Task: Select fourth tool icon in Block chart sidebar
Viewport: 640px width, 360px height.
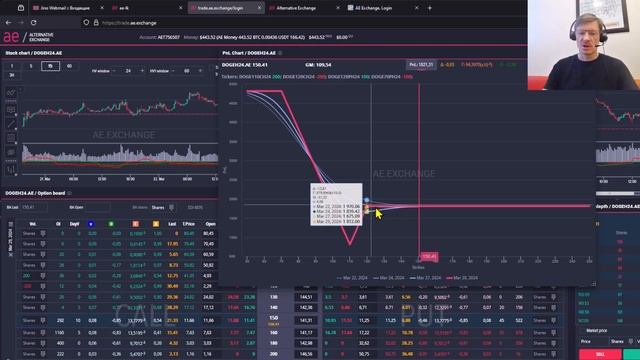Action: [11, 138]
